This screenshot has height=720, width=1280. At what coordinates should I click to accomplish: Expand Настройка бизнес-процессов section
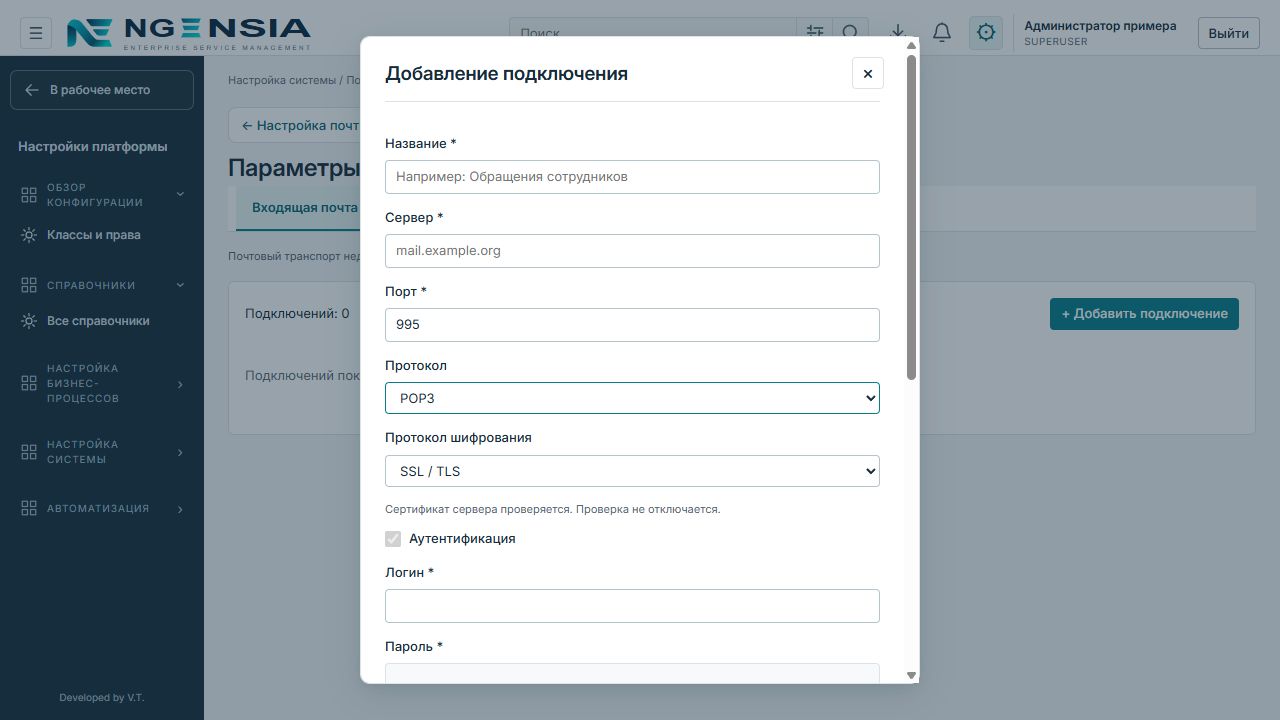pos(102,384)
